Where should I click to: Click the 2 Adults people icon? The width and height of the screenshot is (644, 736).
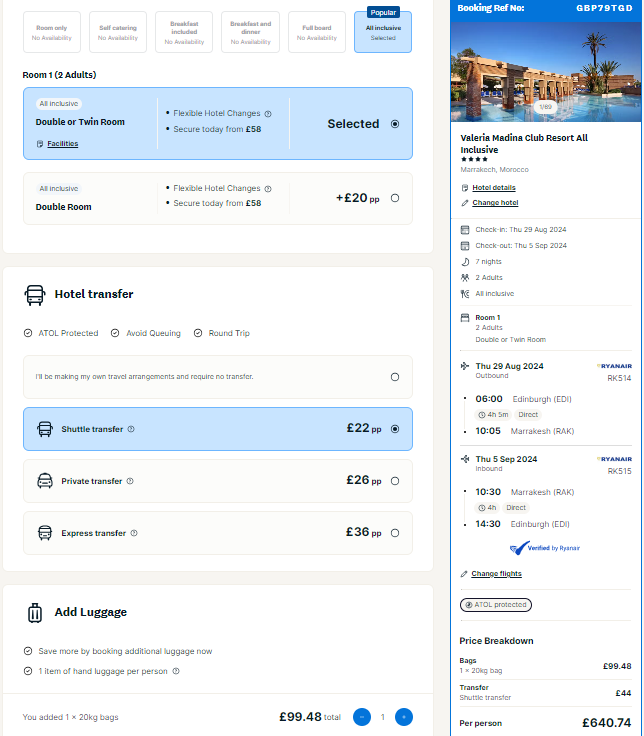point(465,277)
